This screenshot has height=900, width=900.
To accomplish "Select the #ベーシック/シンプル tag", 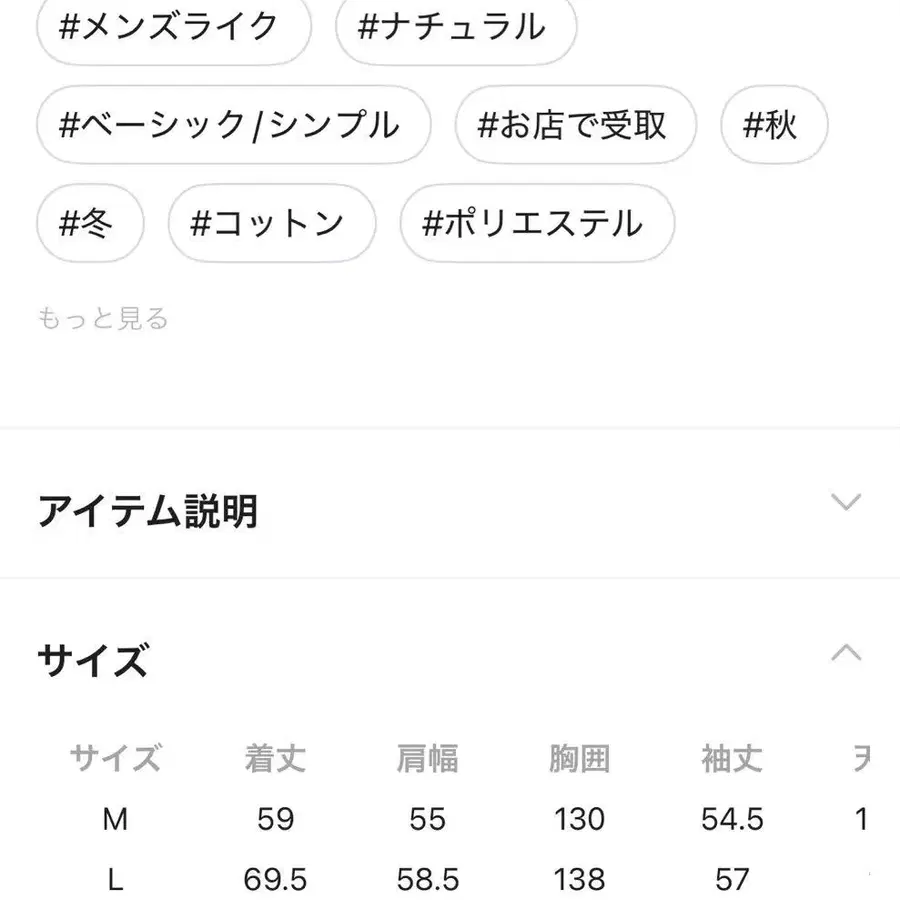I will pyautogui.click(x=233, y=125).
